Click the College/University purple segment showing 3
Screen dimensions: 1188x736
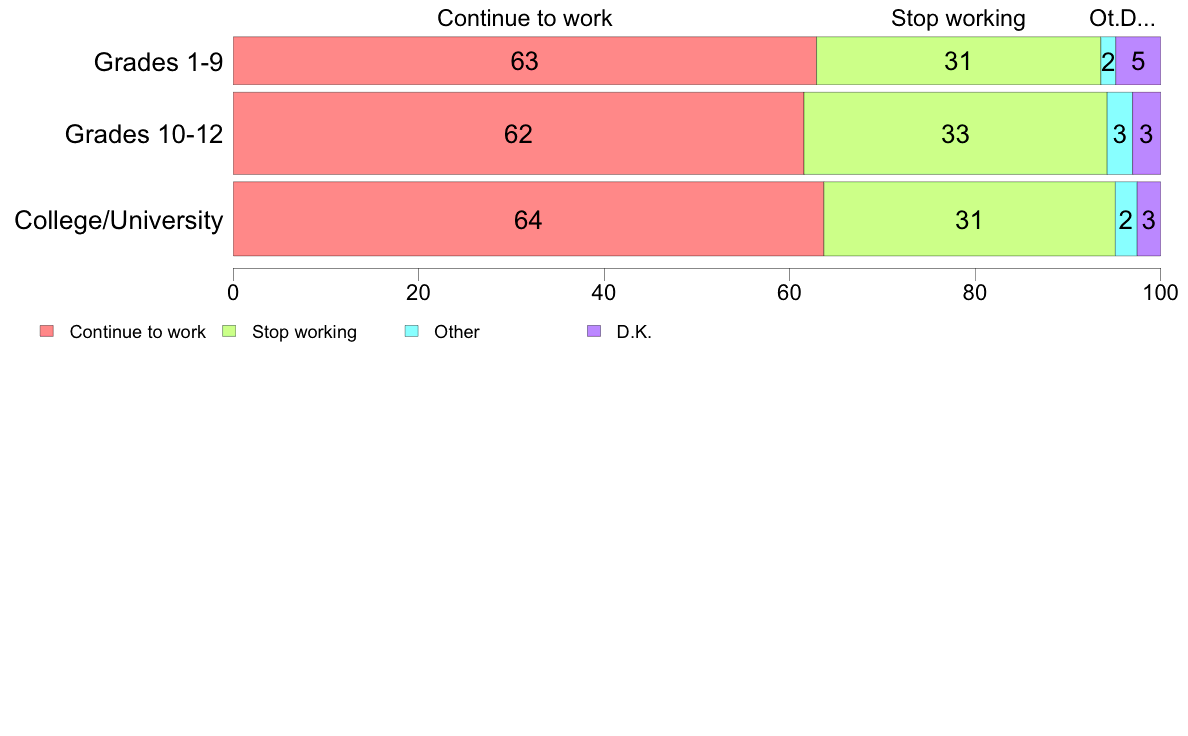pos(1149,219)
